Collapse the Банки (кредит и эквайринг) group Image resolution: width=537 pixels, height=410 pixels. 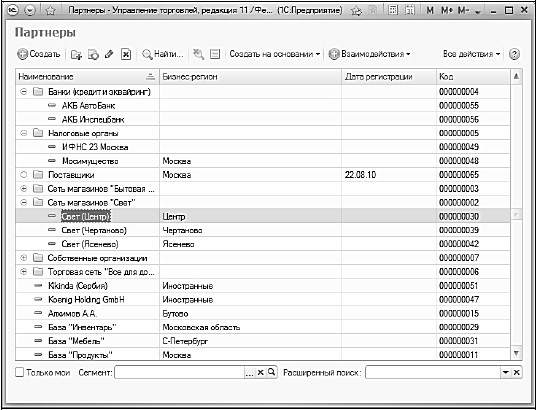click(x=23, y=92)
